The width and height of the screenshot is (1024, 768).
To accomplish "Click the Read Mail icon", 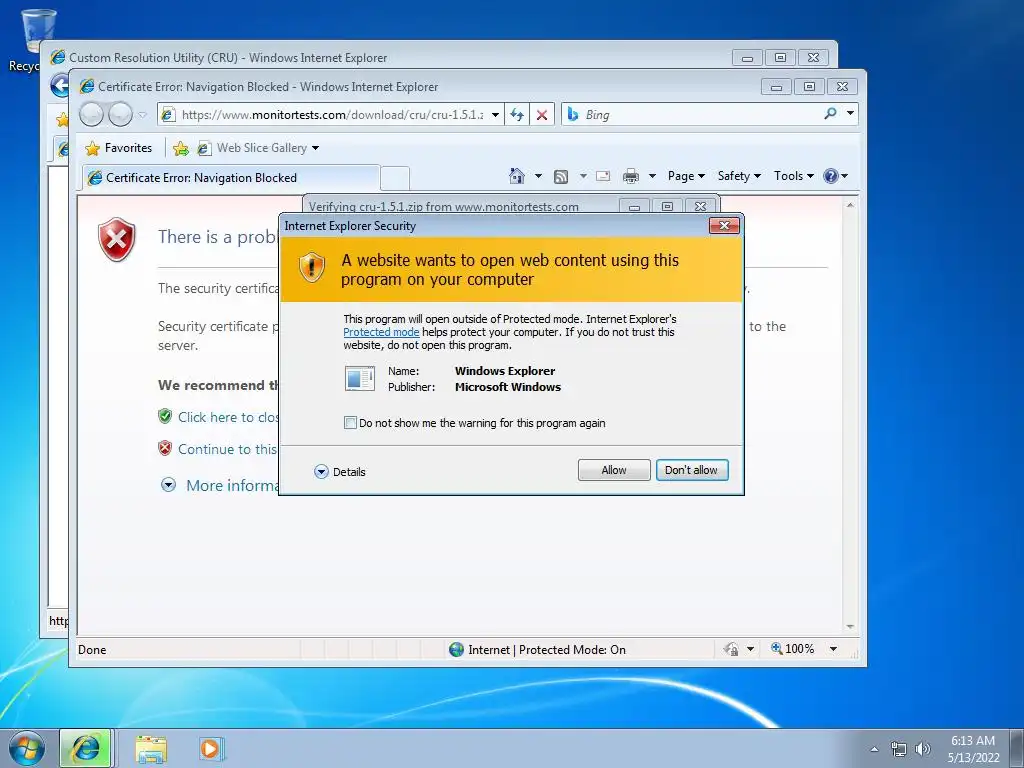I will (x=603, y=176).
